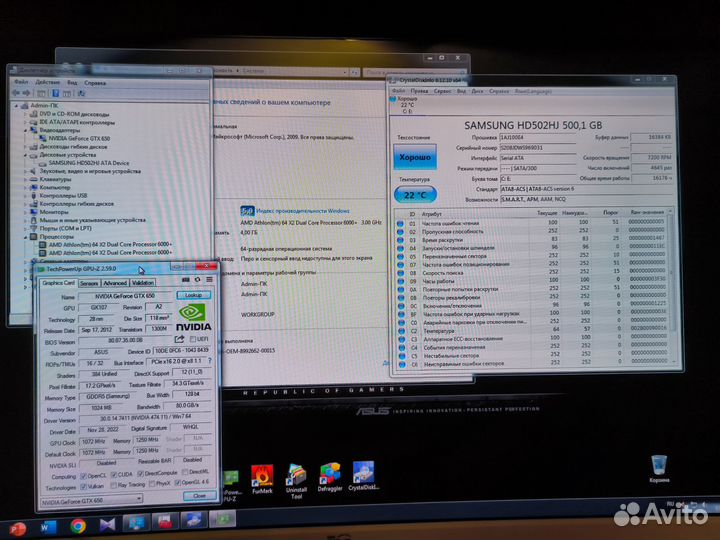Click the blue status icon for attribute C2 Температура
This screenshot has height=540, width=720.
coord(401,331)
